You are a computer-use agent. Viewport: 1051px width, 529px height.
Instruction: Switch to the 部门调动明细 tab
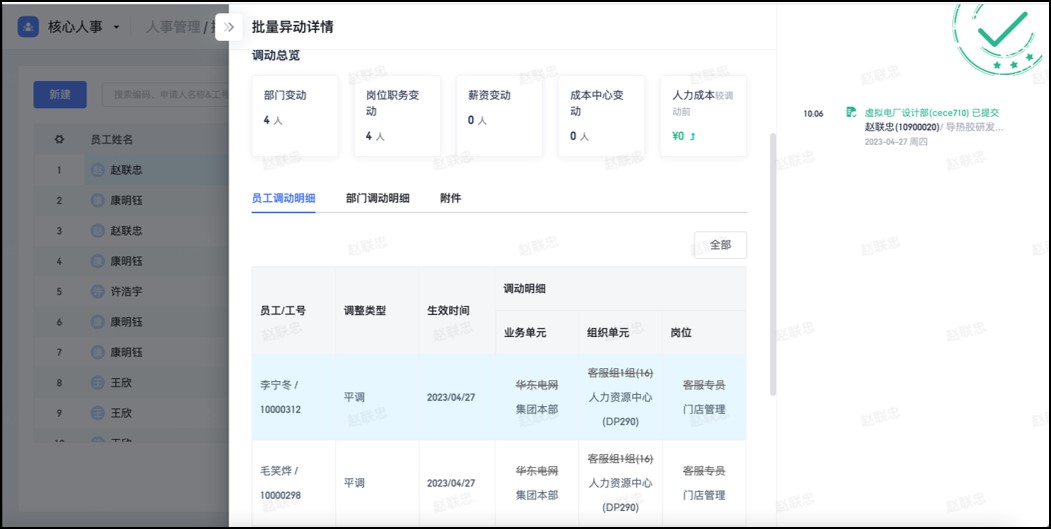click(377, 198)
